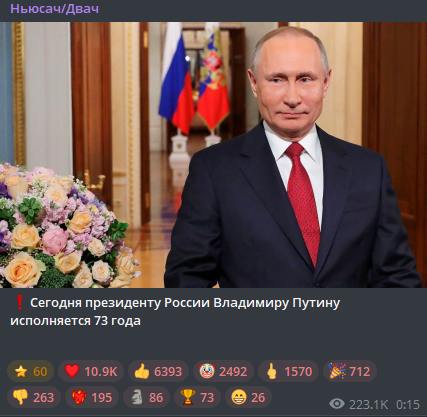The height and width of the screenshot is (417, 427).
Task: Click the eye views counter icon
Action: pos(337,404)
